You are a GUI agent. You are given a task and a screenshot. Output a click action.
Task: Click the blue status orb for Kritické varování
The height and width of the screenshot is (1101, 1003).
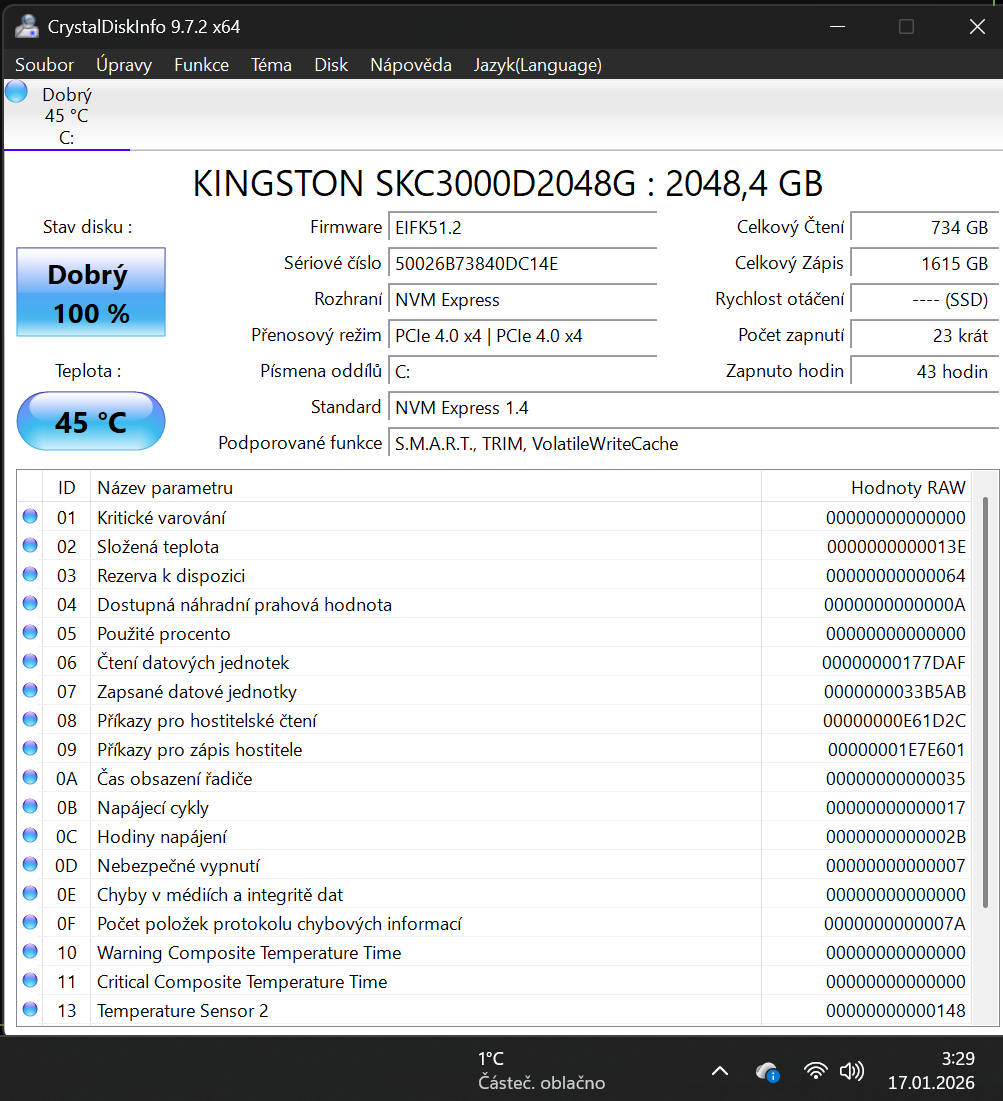point(30,517)
